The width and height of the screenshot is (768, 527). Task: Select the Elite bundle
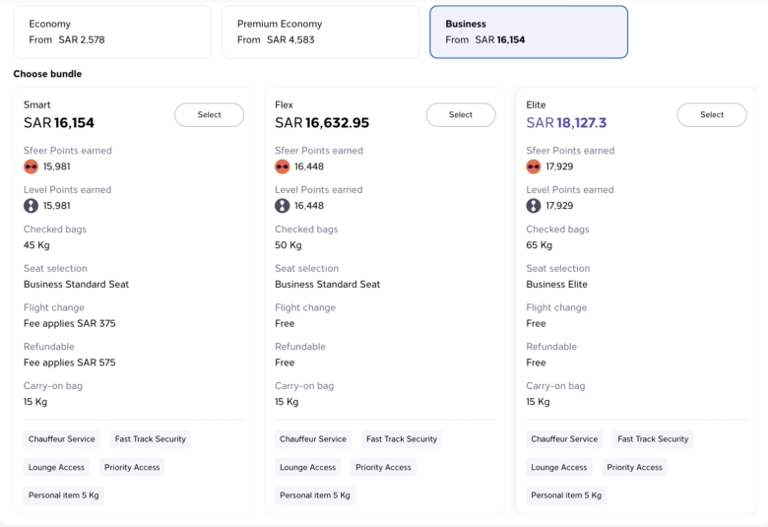712,115
